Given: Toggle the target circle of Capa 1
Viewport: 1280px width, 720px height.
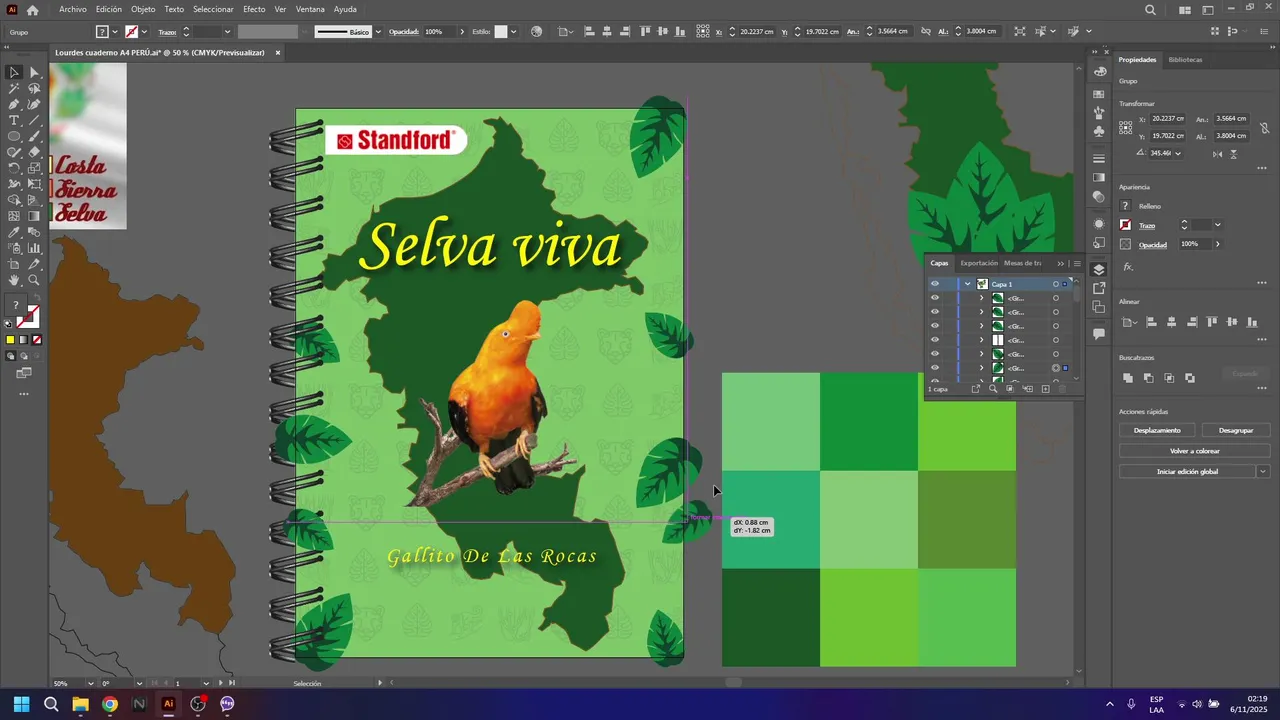Looking at the screenshot, I should point(1056,284).
